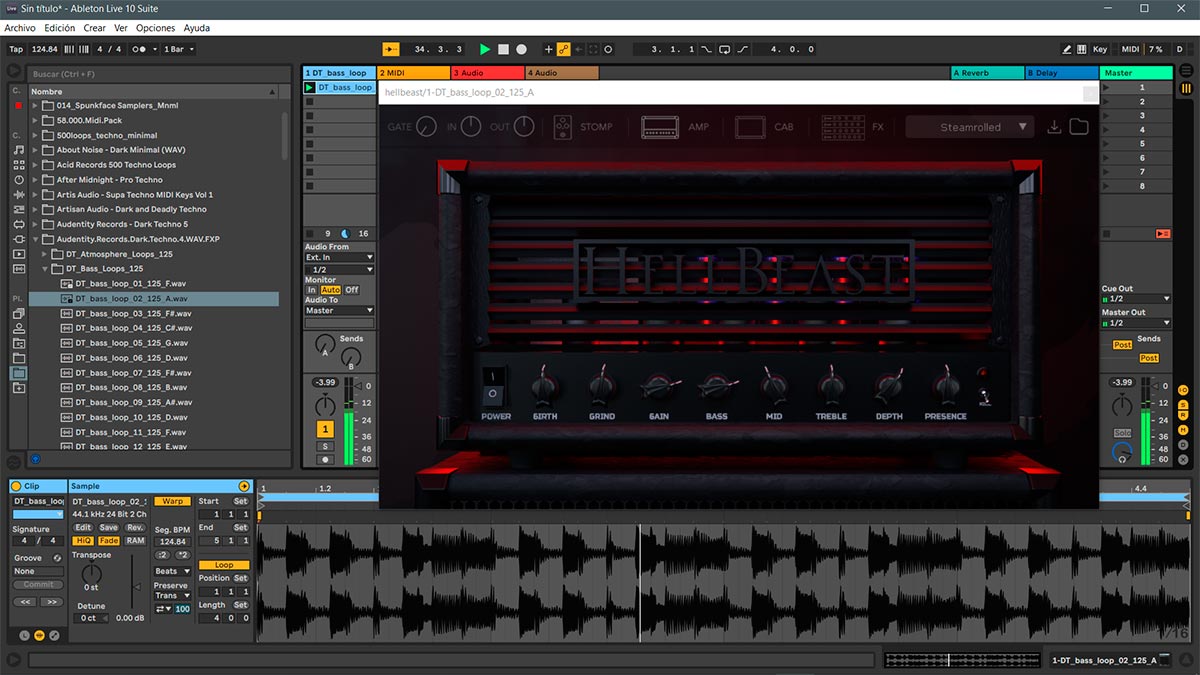Image resolution: width=1200 pixels, height=675 pixels.
Task: Click the Tap tempo button
Action: click(16, 49)
